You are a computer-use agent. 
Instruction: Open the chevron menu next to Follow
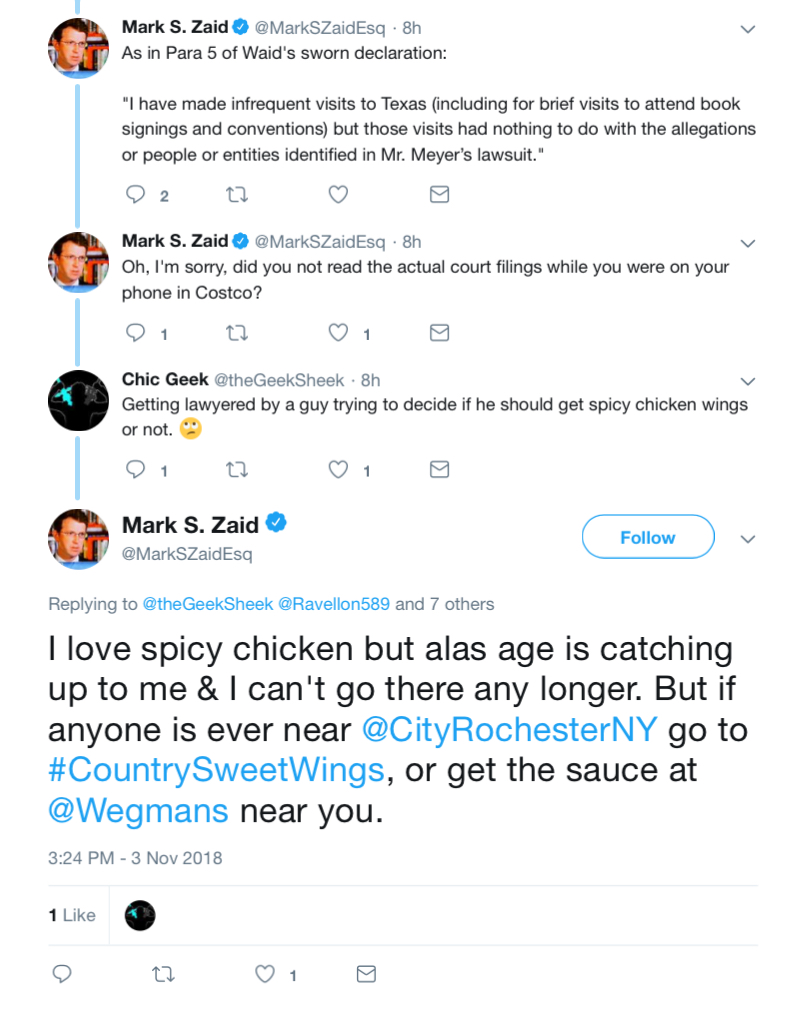[x=748, y=539]
